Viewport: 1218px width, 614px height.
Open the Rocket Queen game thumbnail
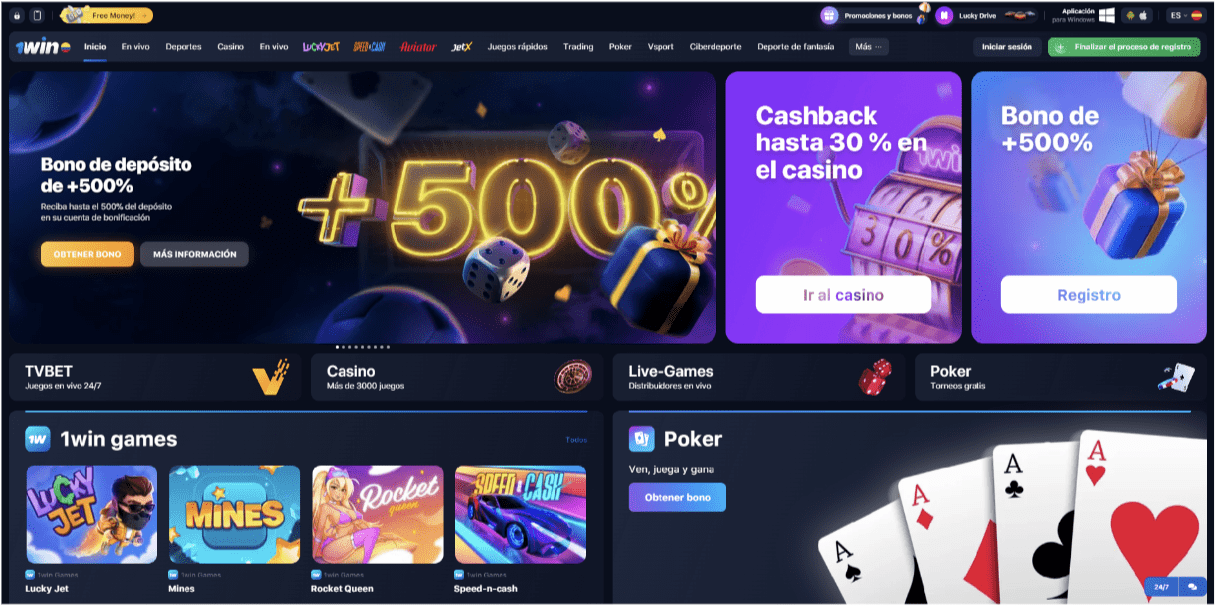pyautogui.click(x=378, y=515)
